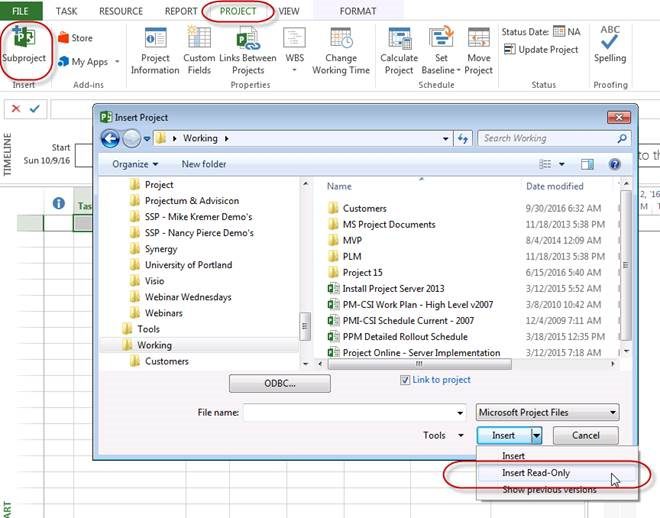
Task: Toggle the preview pane icon
Action: (x=587, y=164)
